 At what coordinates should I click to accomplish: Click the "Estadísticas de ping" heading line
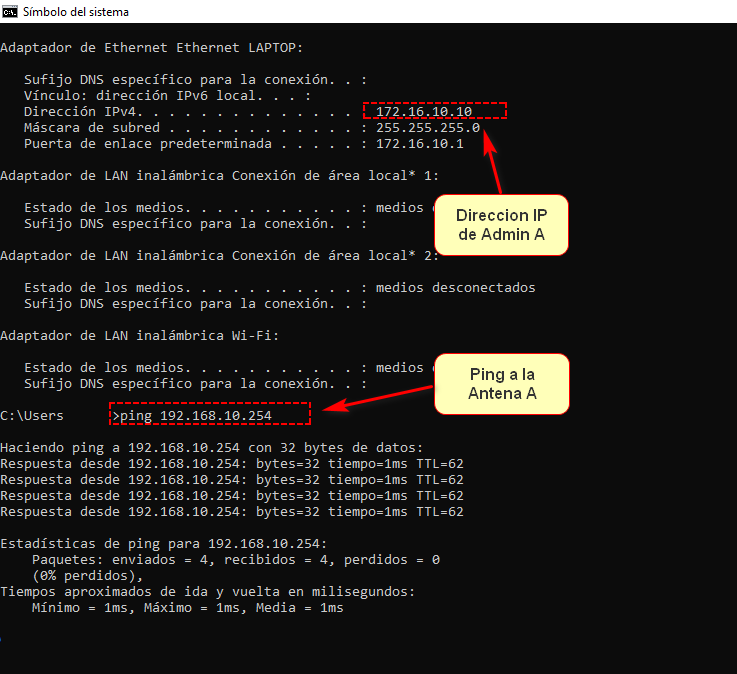point(163,543)
